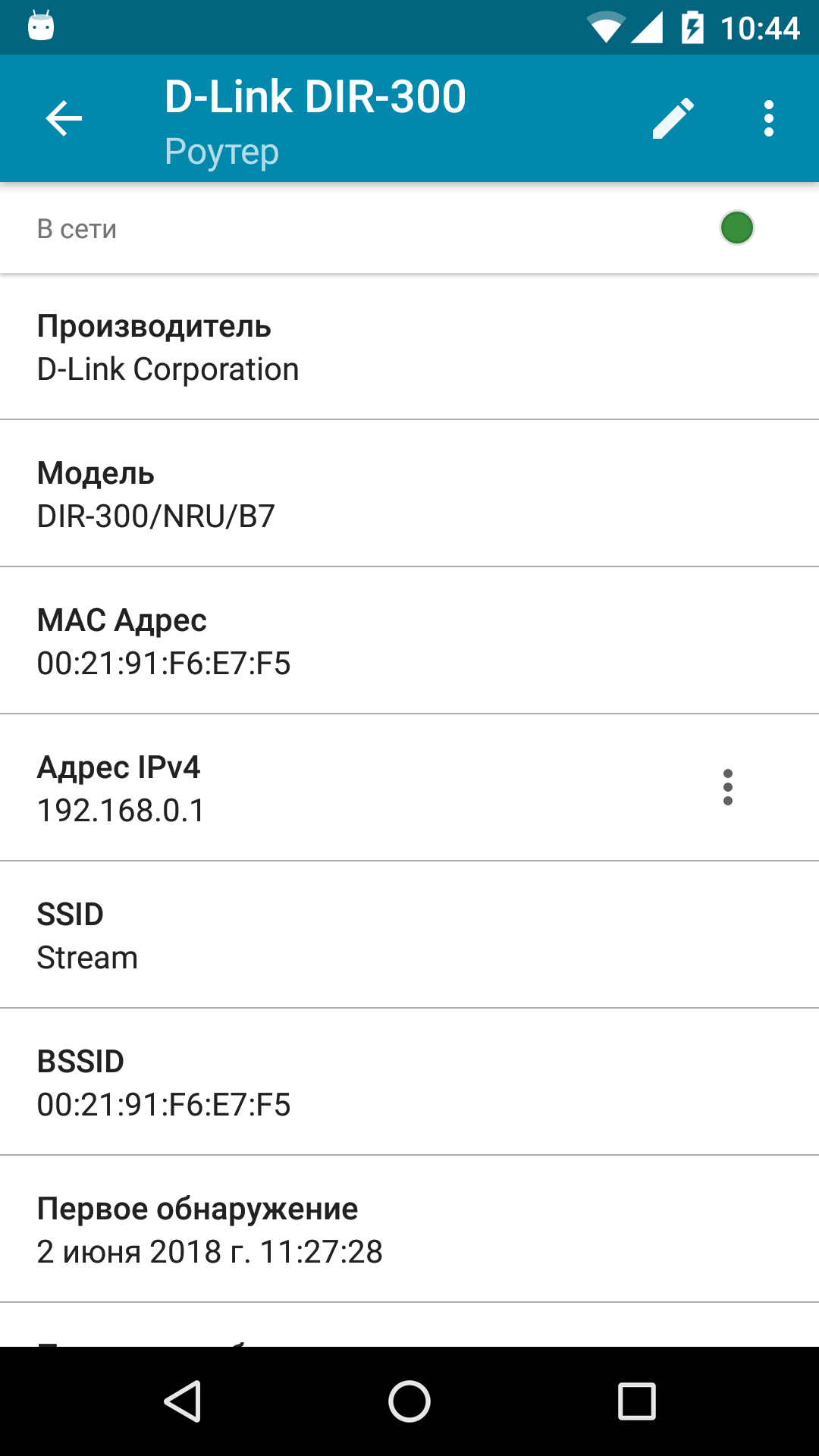The width and height of the screenshot is (819, 1456).
Task: Tap the В сети status row
Action: coord(303,228)
